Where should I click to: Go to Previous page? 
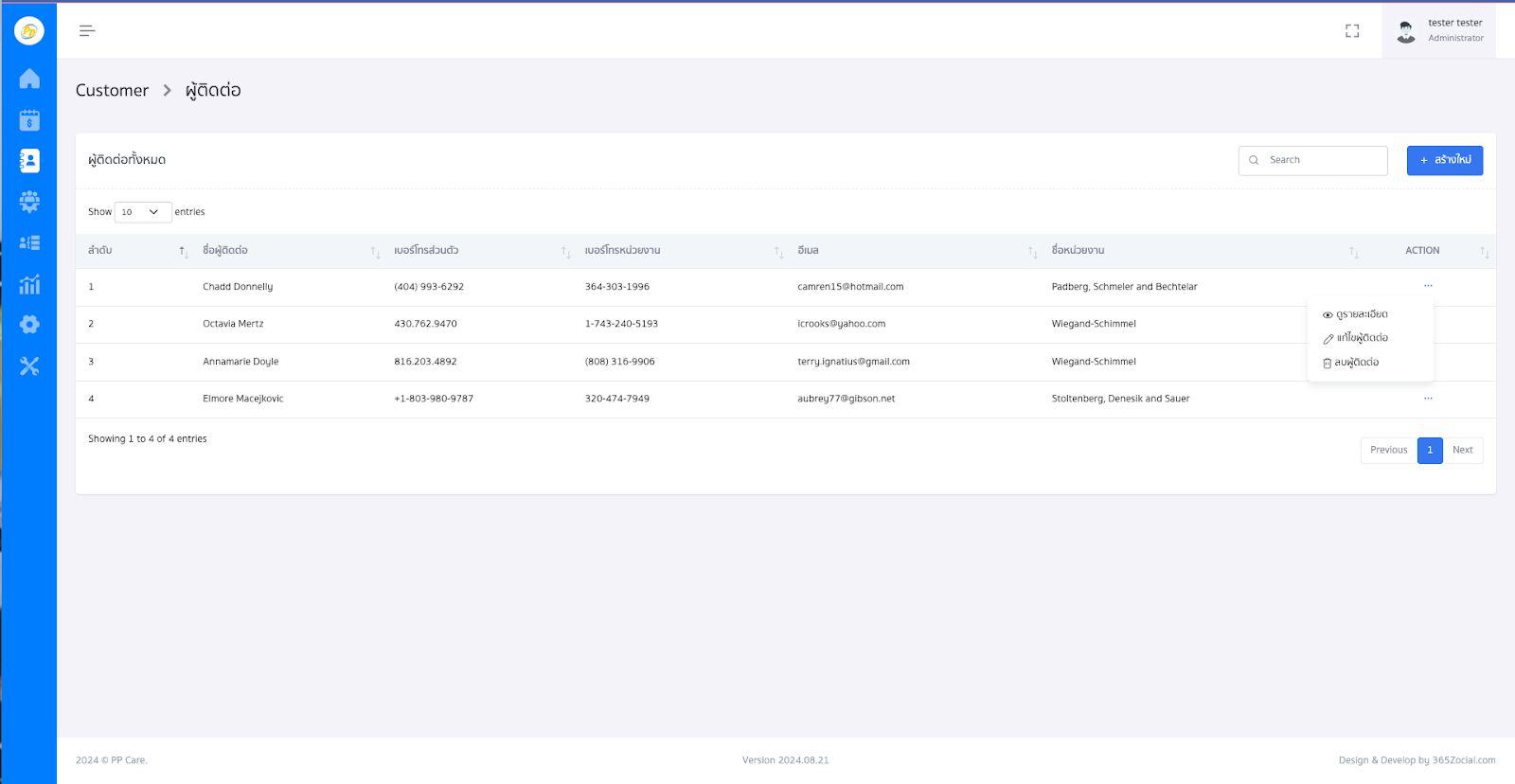pos(1389,450)
